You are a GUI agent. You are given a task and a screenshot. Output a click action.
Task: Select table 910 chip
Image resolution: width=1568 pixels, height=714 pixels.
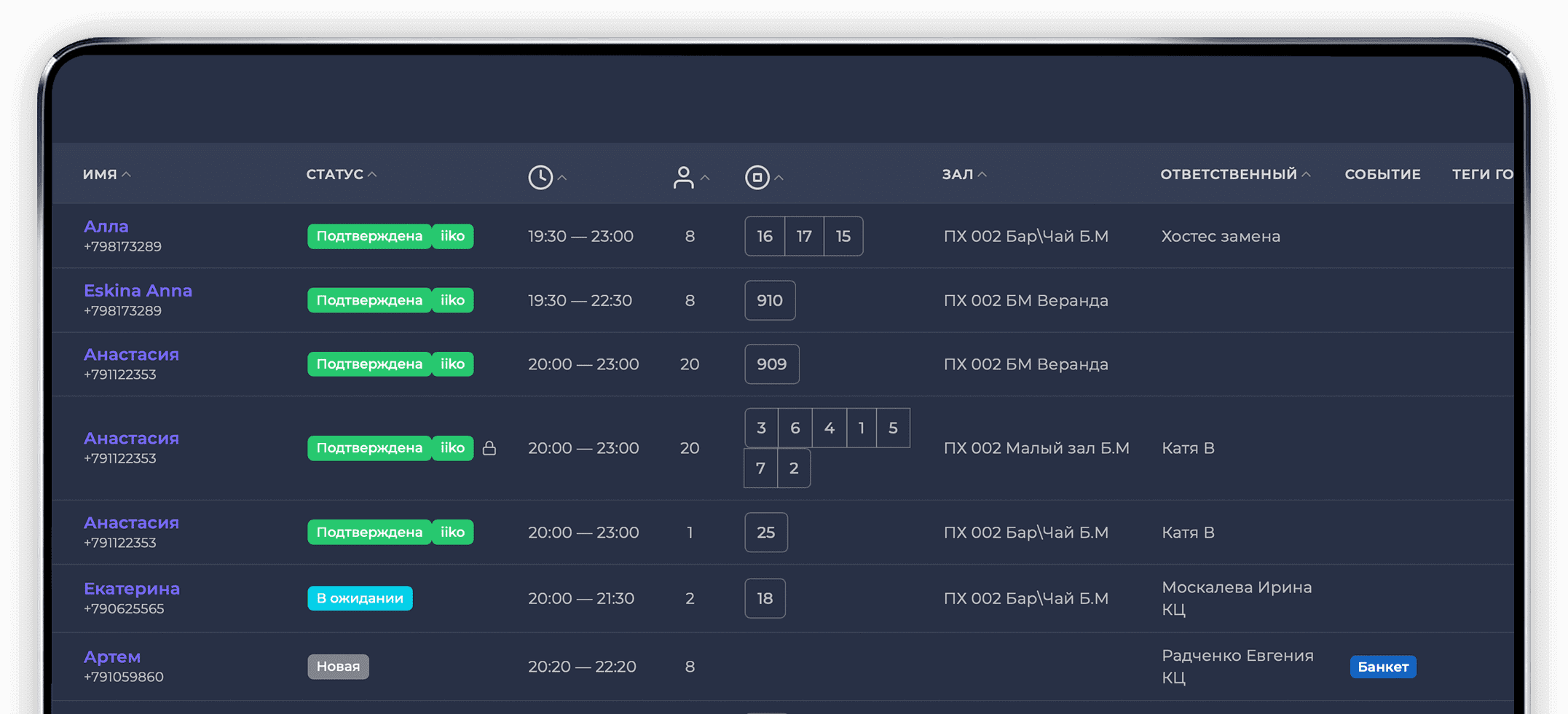click(769, 300)
